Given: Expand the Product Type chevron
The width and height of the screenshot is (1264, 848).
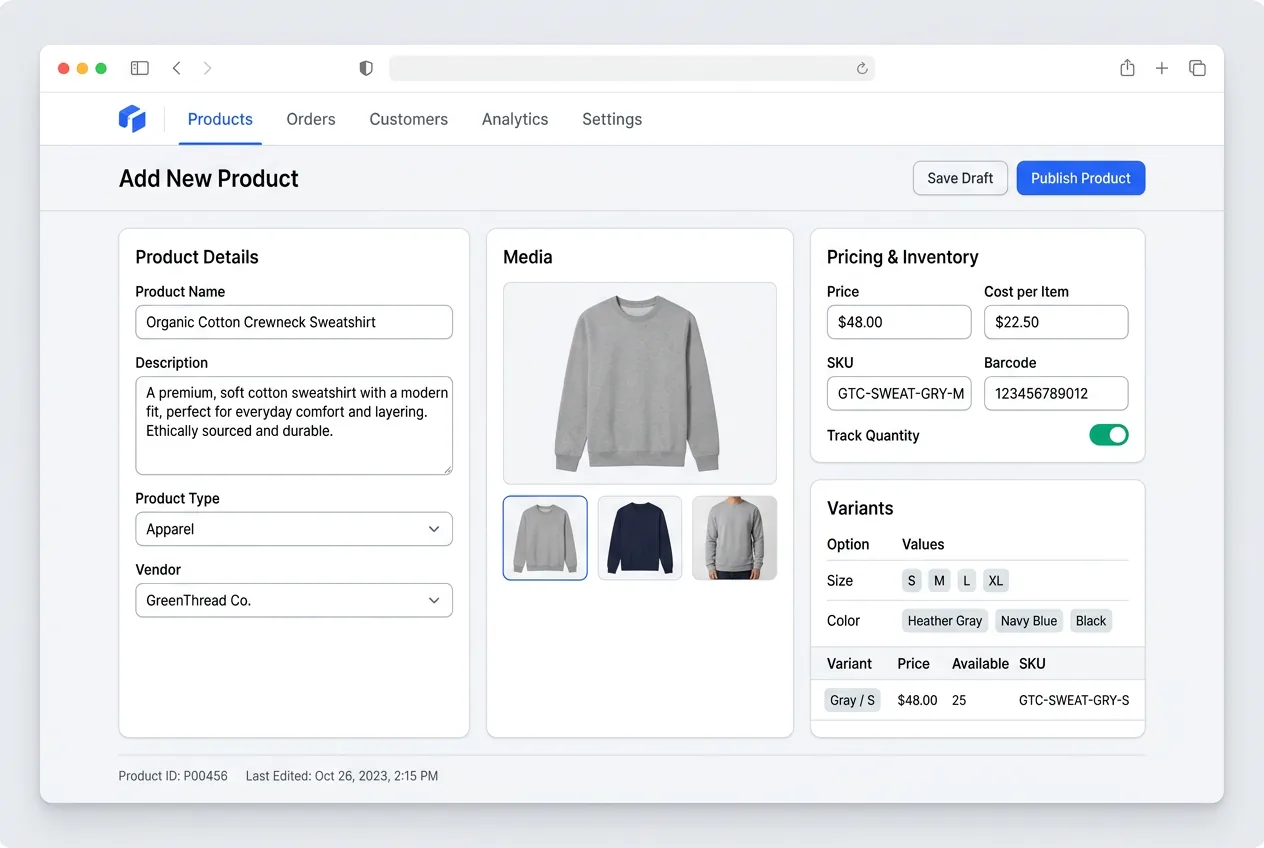Looking at the screenshot, I should point(434,529).
